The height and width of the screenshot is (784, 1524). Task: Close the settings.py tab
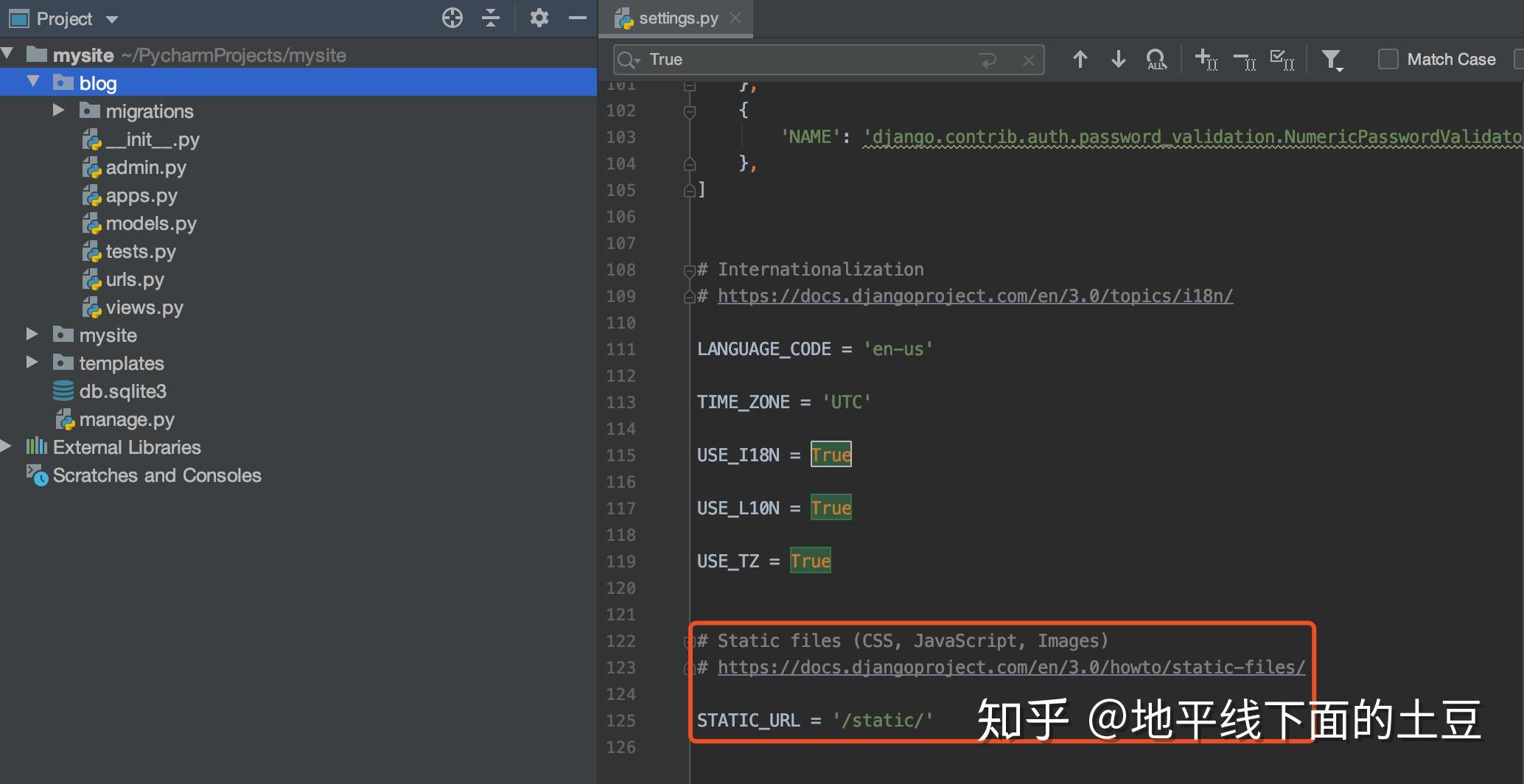(x=735, y=18)
